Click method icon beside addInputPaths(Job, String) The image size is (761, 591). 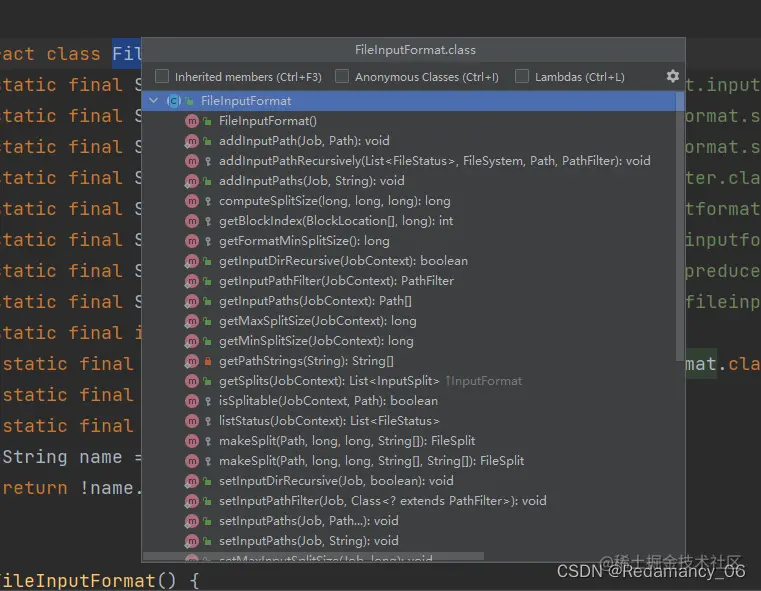[x=192, y=181]
